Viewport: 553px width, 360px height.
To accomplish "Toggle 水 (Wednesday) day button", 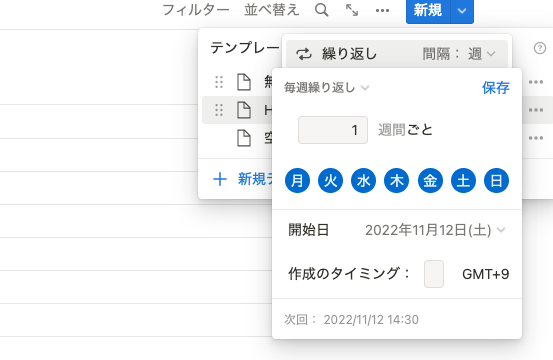I will [x=363, y=181].
